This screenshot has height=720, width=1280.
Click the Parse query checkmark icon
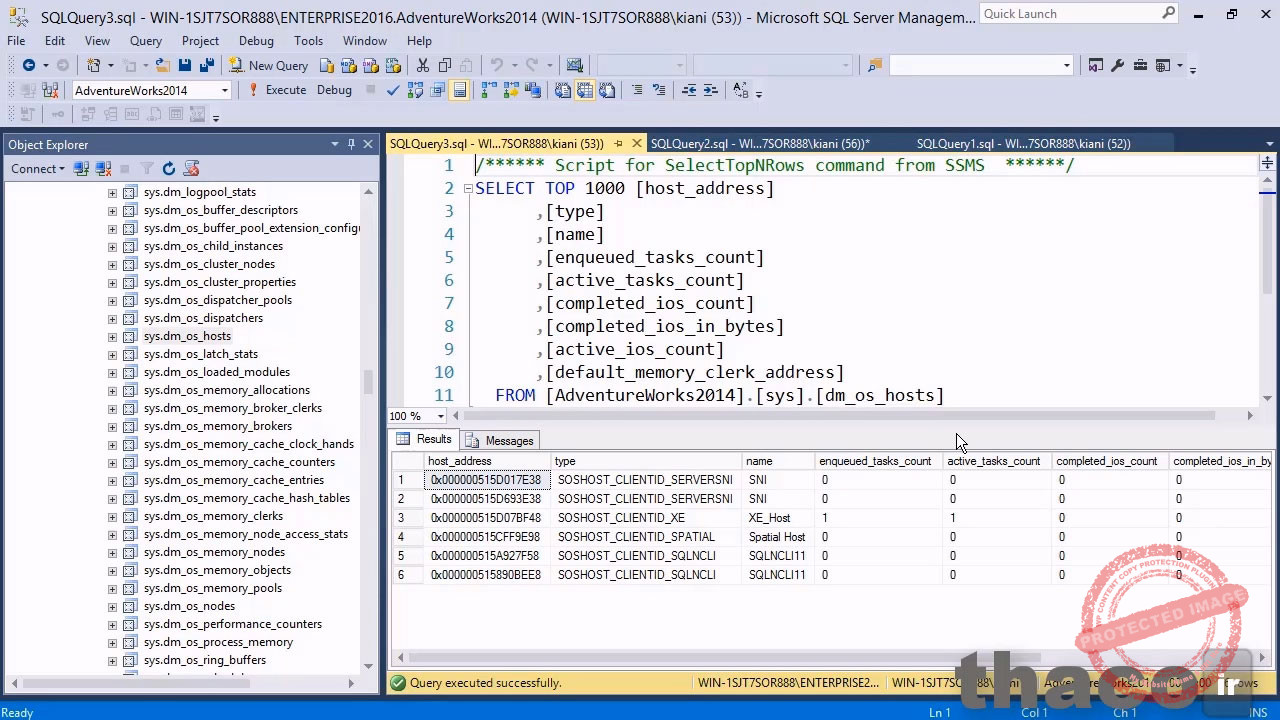(x=393, y=90)
